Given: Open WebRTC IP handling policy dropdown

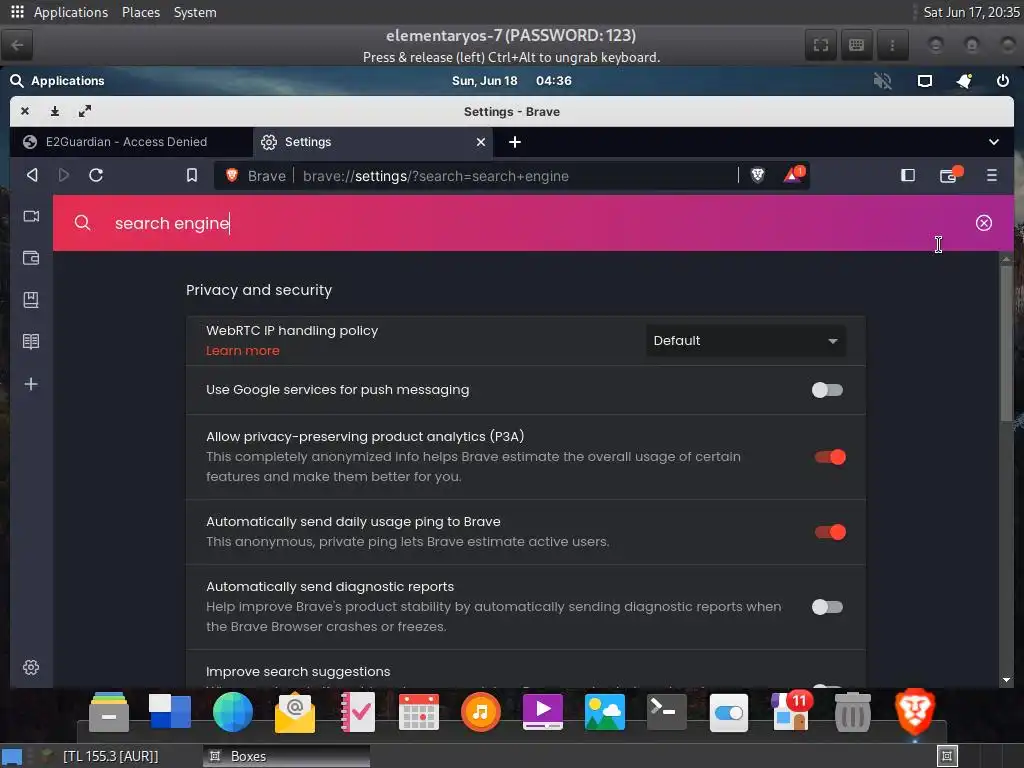Looking at the screenshot, I should click(x=745, y=340).
